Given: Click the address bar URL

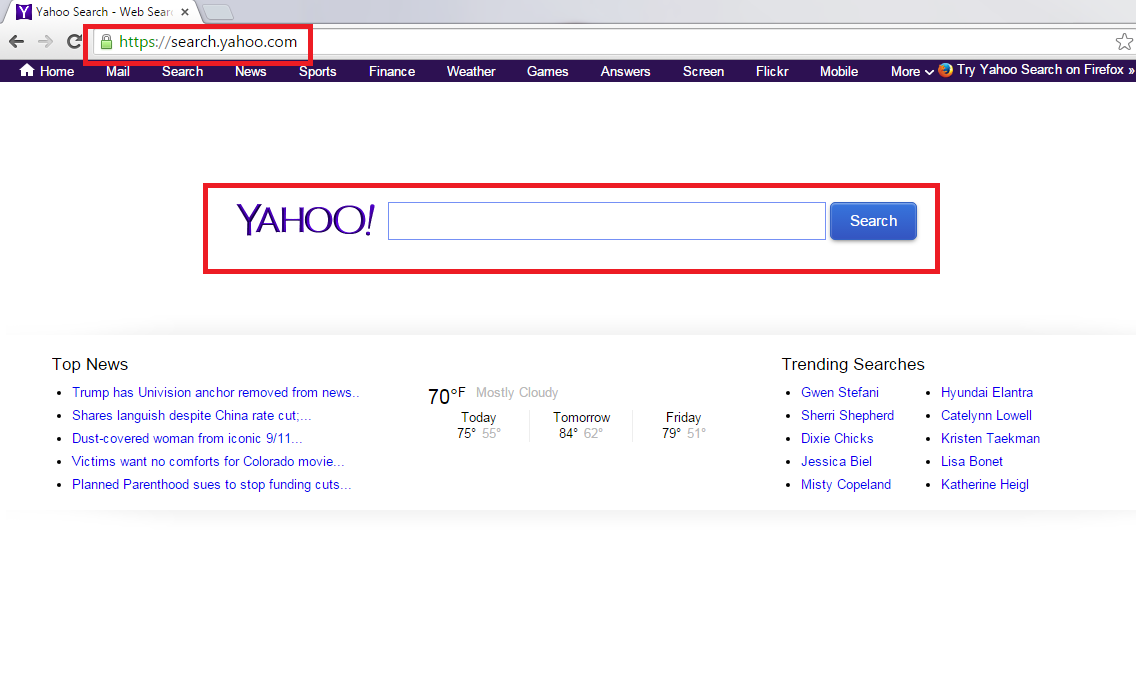Looking at the screenshot, I should click(208, 42).
